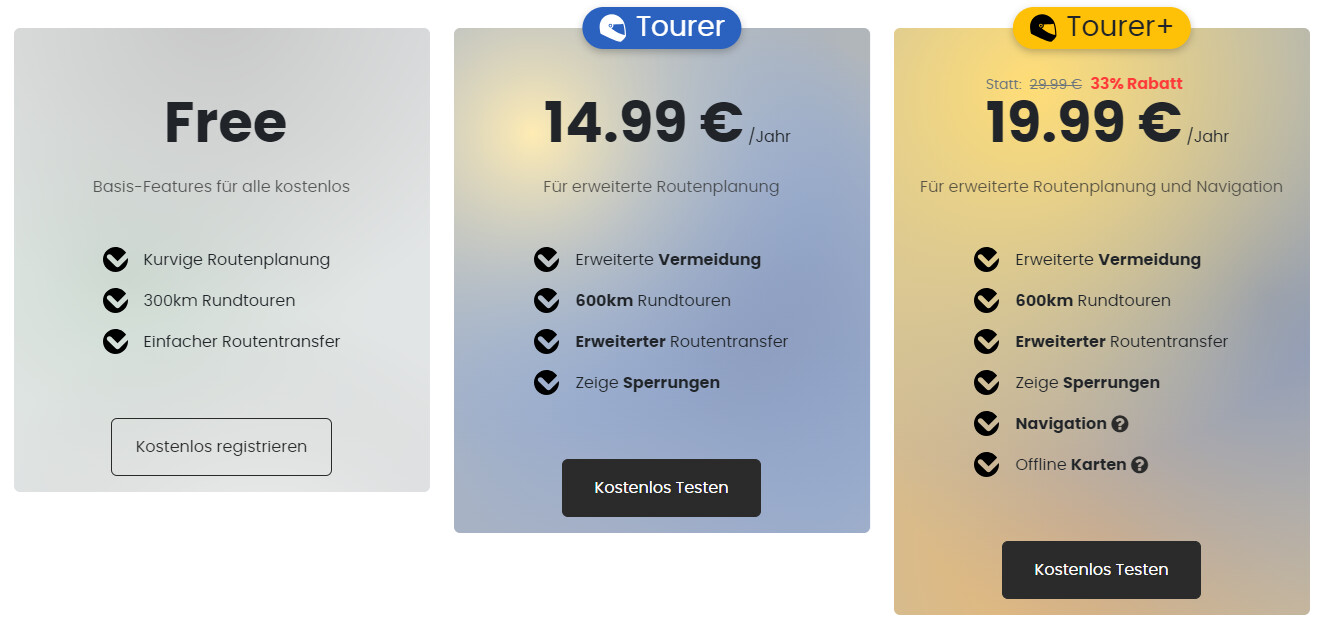Click the crossed-out 29.99 € price
Screen dimensions: 1319x628
tap(1055, 84)
